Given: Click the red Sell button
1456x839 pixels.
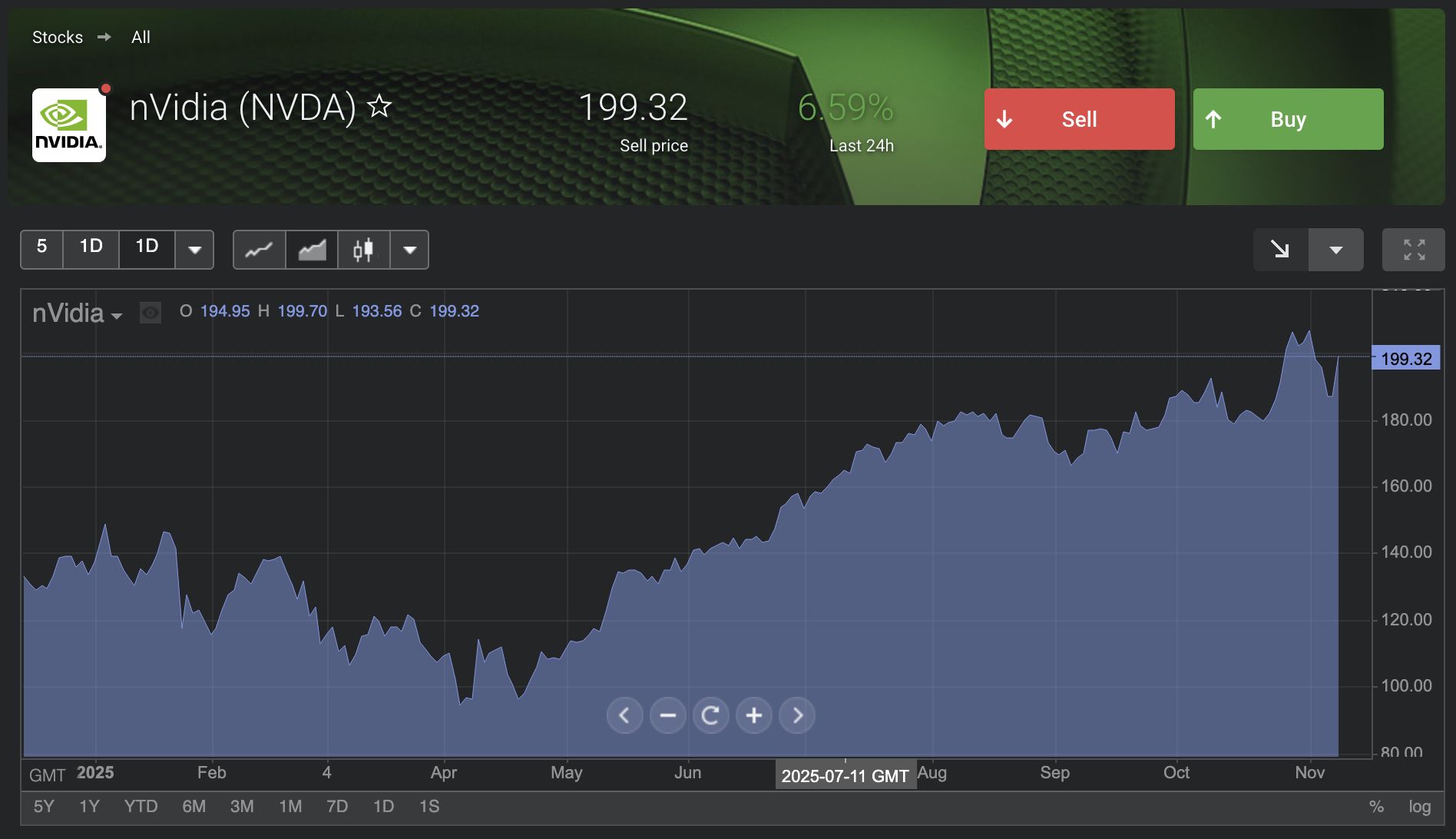Looking at the screenshot, I should [1079, 119].
